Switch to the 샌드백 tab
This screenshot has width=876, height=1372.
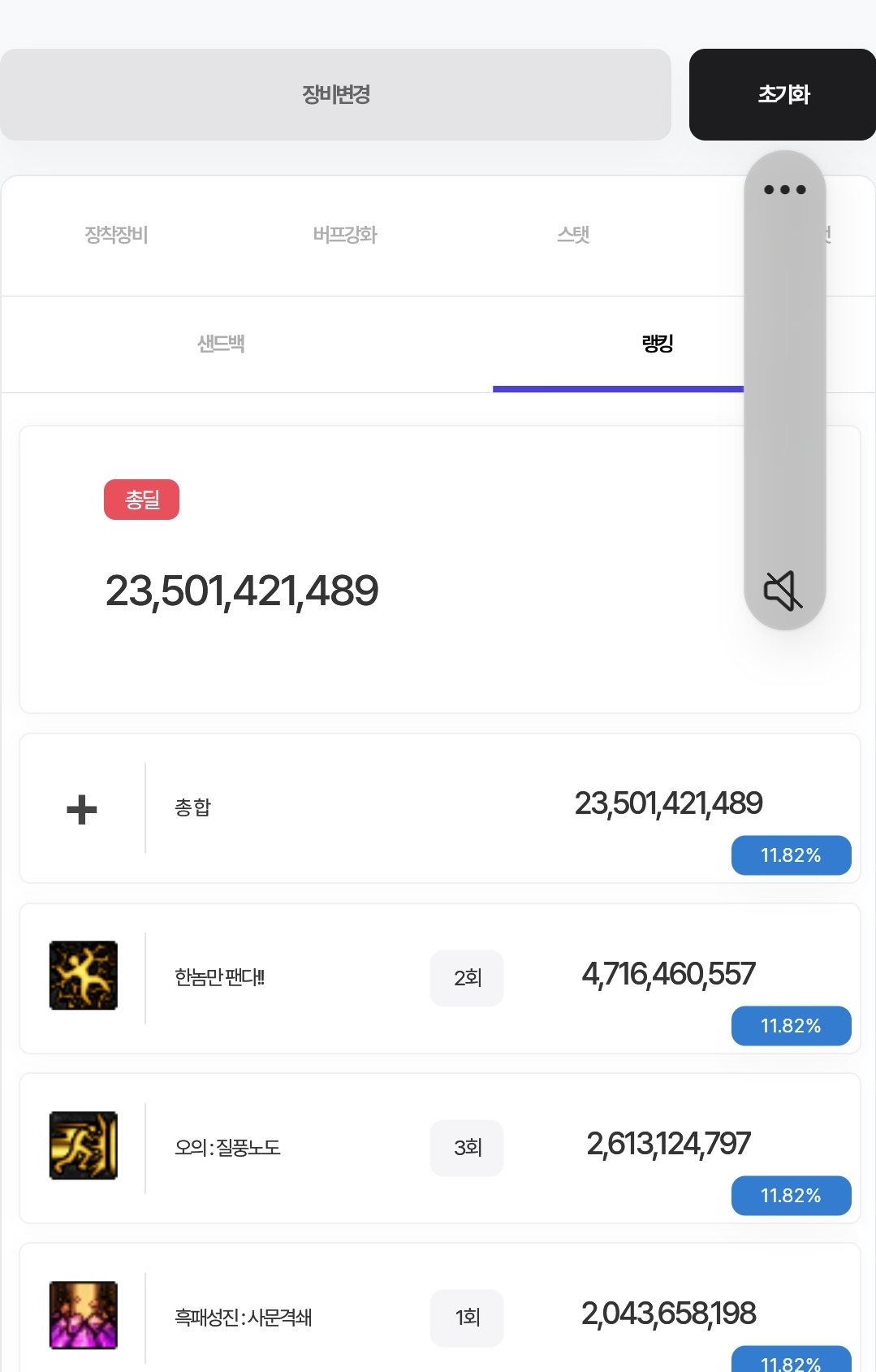pyautogui.click(x=221, y=344)
